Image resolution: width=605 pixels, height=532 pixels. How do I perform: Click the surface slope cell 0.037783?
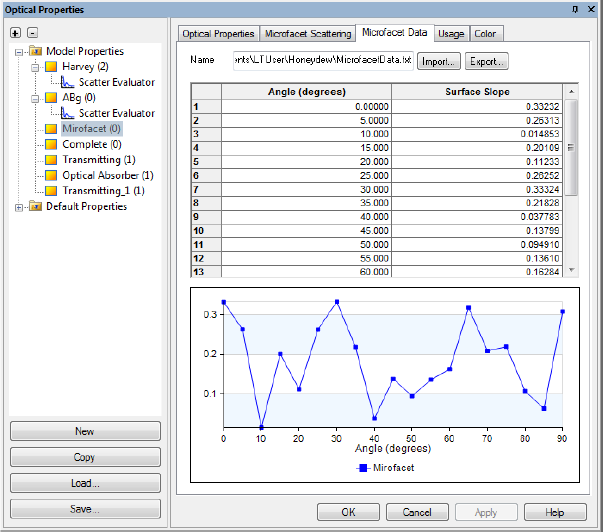click(x=477, y=217)
